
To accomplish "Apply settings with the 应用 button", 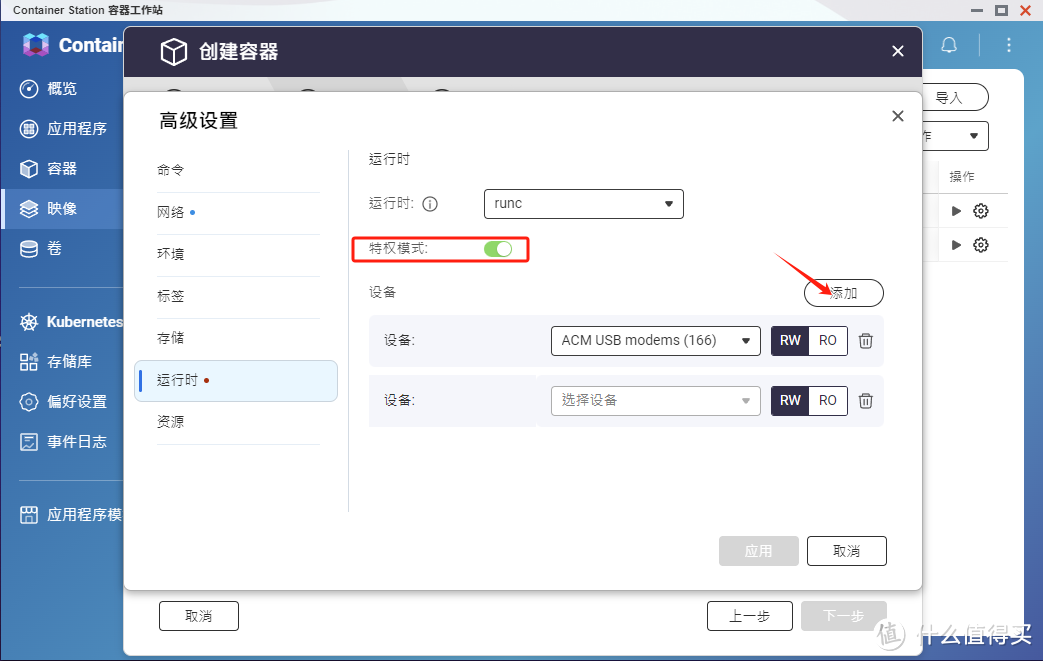I will (758, 550).
